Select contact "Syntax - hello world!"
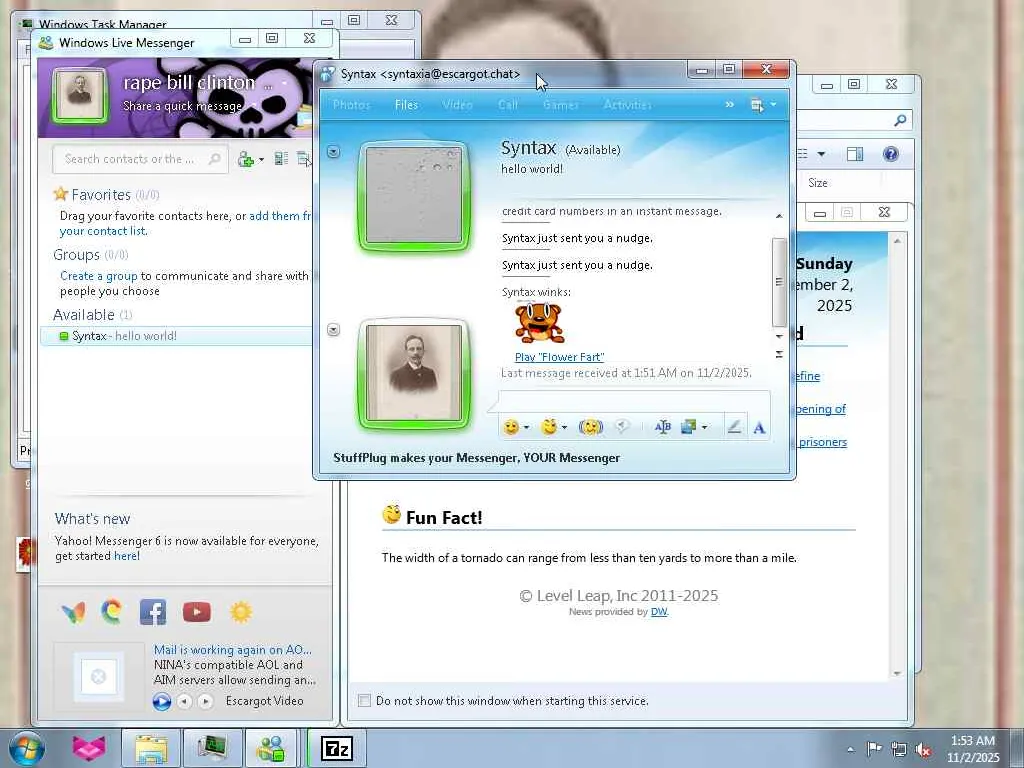Screen dimensions: 1024x768 tap(176, 336)
